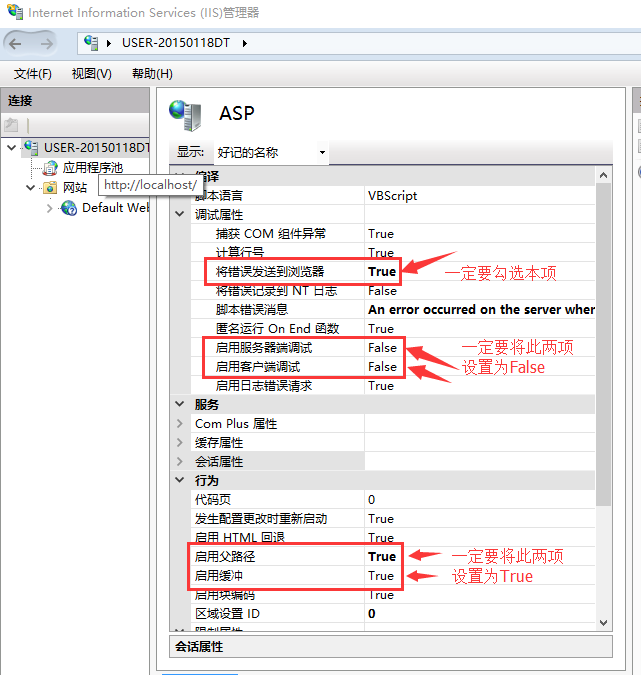
Task: Click the 网站 sites folder icon
Action: pyautogui.click(x=50, y=187)
